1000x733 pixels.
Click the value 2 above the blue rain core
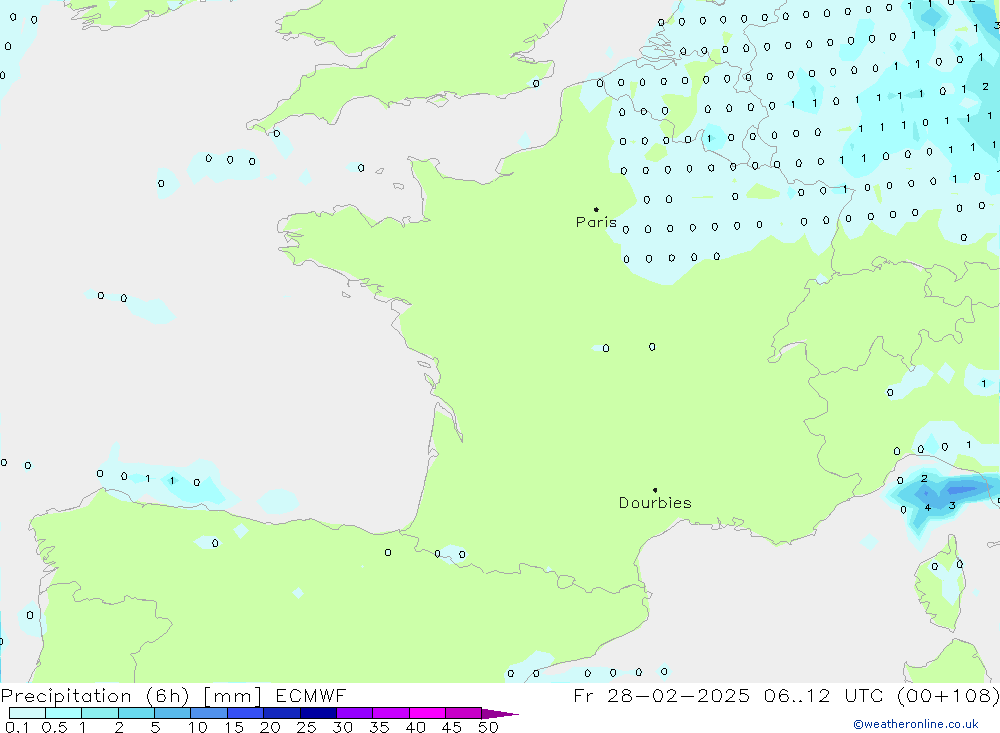point(924,478)
